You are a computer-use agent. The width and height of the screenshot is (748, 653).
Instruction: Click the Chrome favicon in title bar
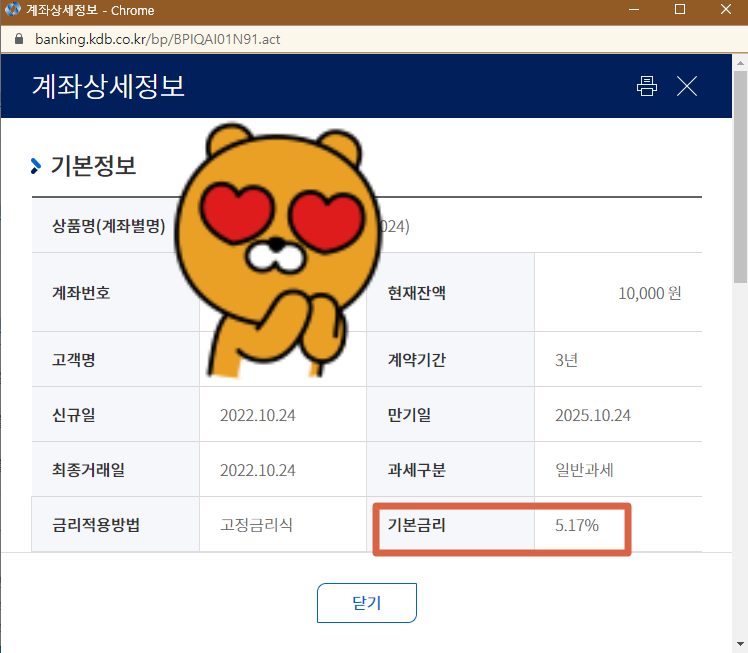[13, 10]
